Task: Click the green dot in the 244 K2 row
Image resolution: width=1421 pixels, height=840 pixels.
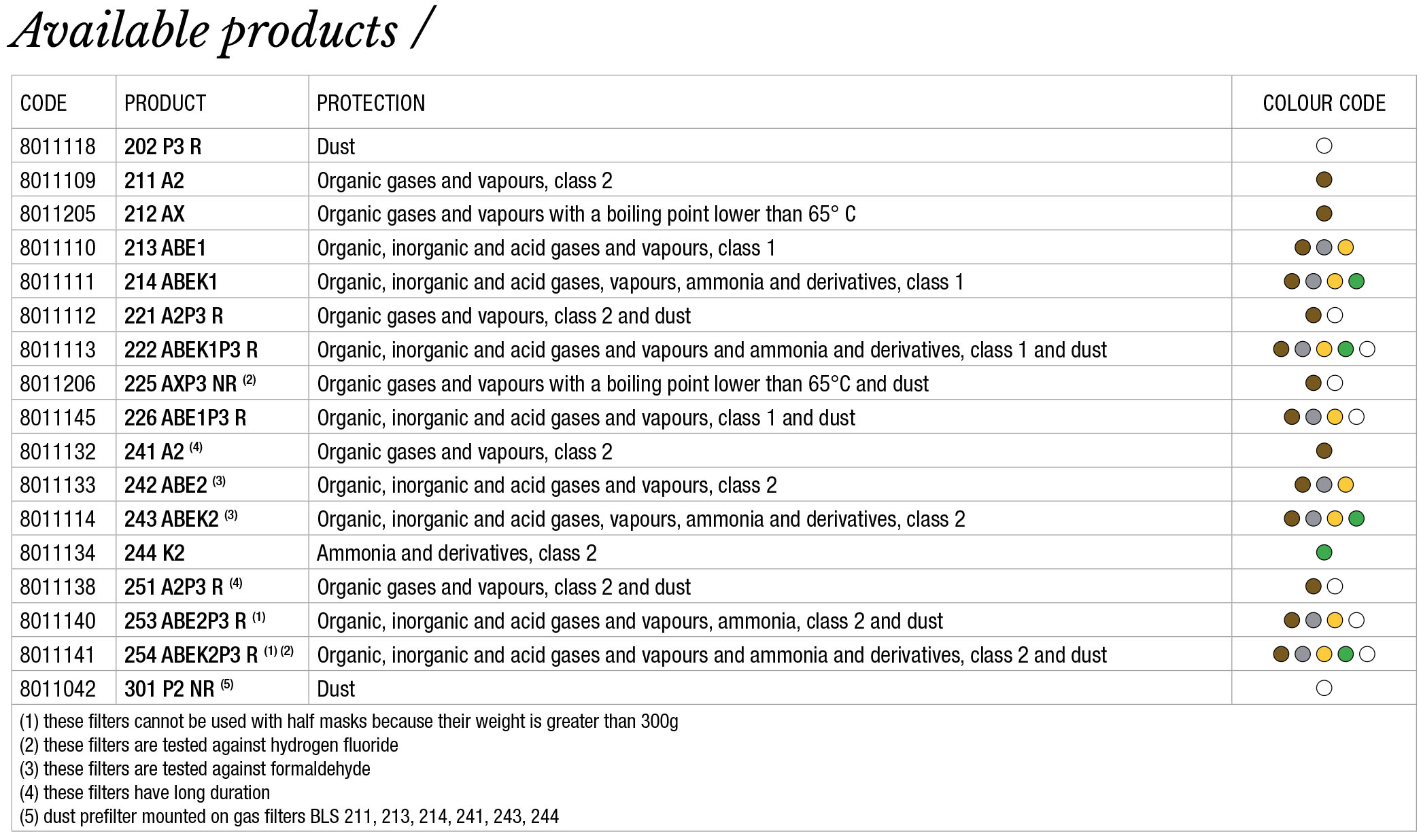Action: (x=1324, y=553)
